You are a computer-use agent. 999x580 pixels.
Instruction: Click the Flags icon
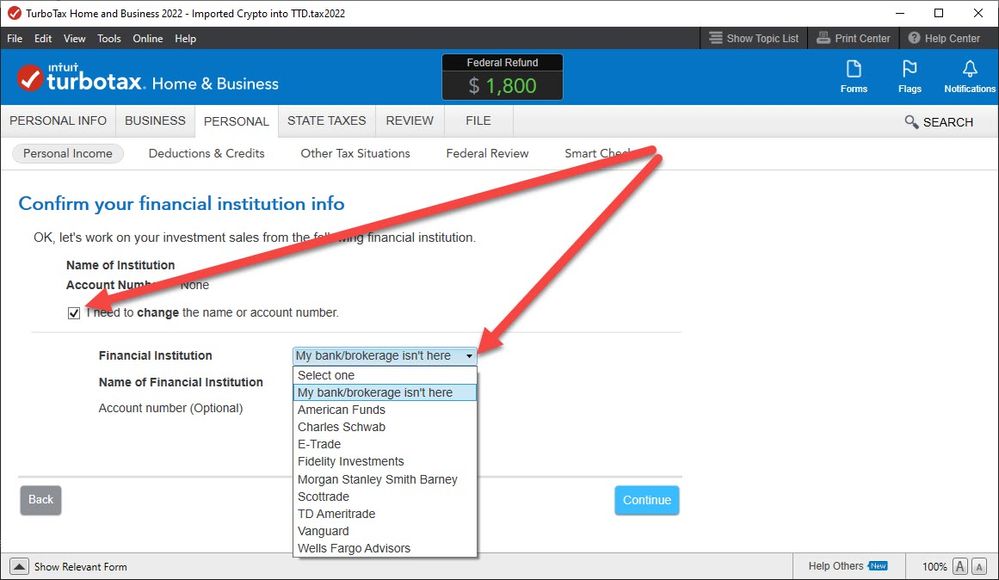pos(909,76)
